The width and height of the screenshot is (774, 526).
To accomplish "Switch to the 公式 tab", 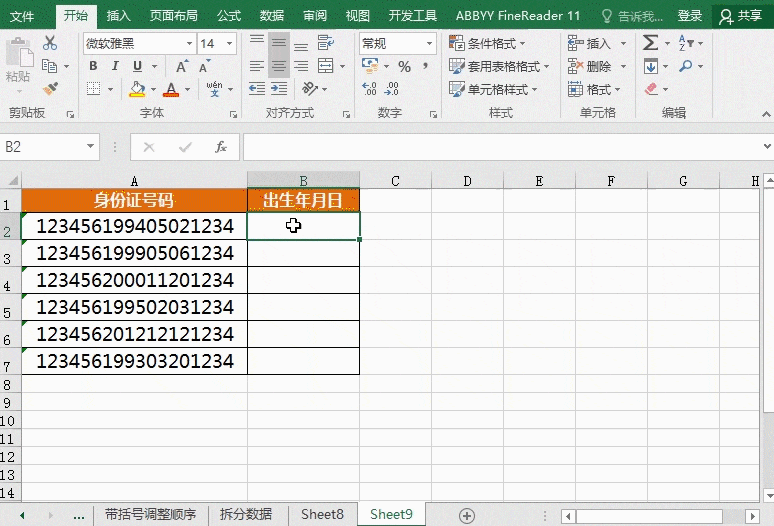I will coord(229,15).
